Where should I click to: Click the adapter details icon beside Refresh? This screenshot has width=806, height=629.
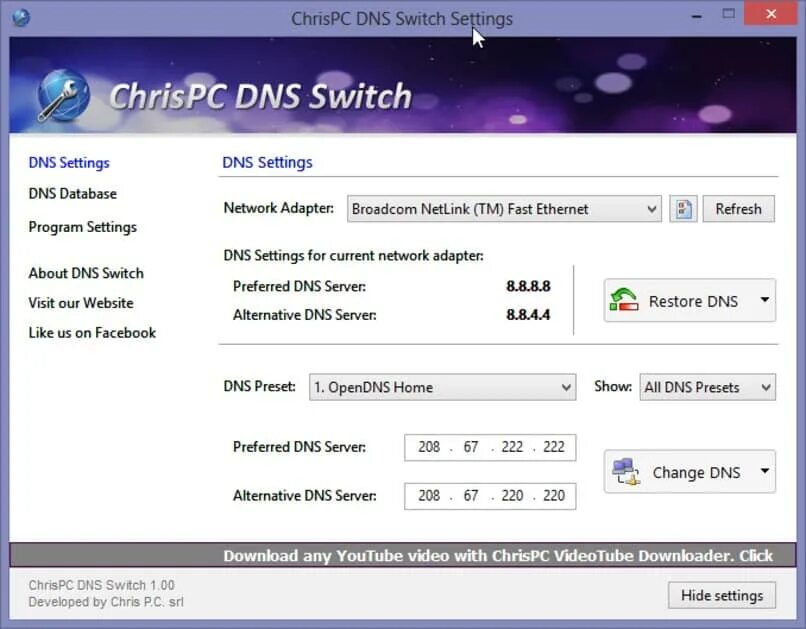point(683,209)
